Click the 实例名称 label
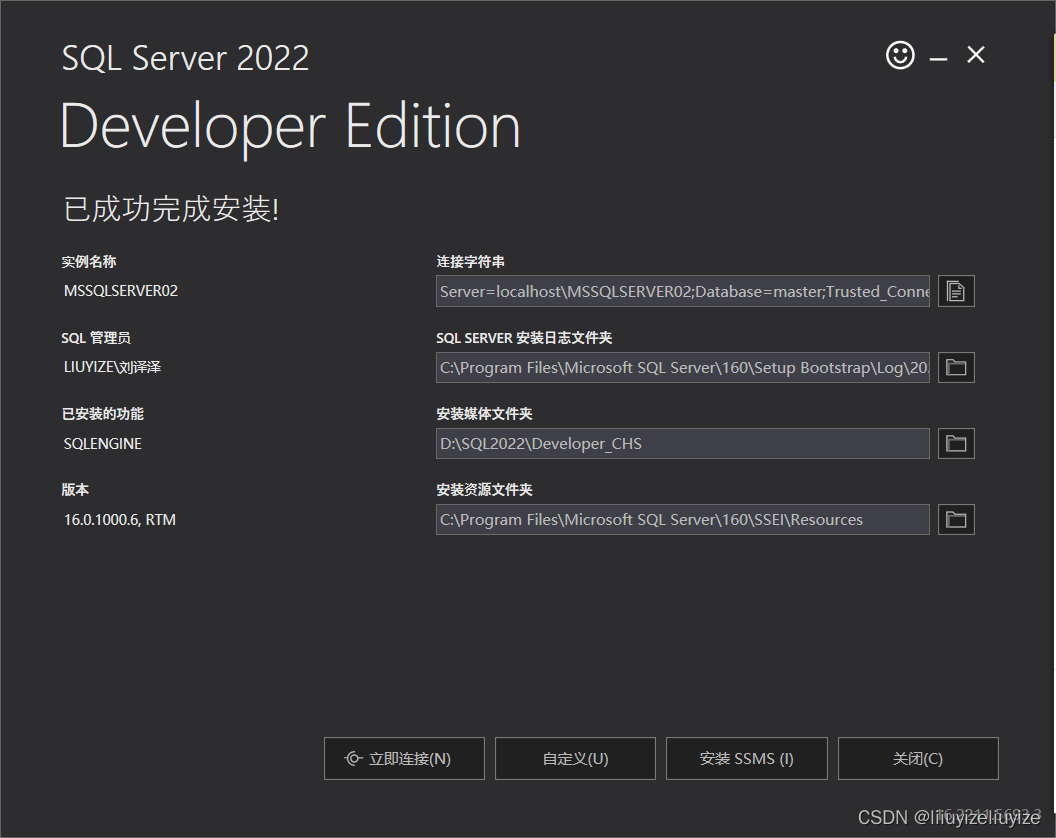Viewport: 1056px width, 838px height. coord(89,261)
